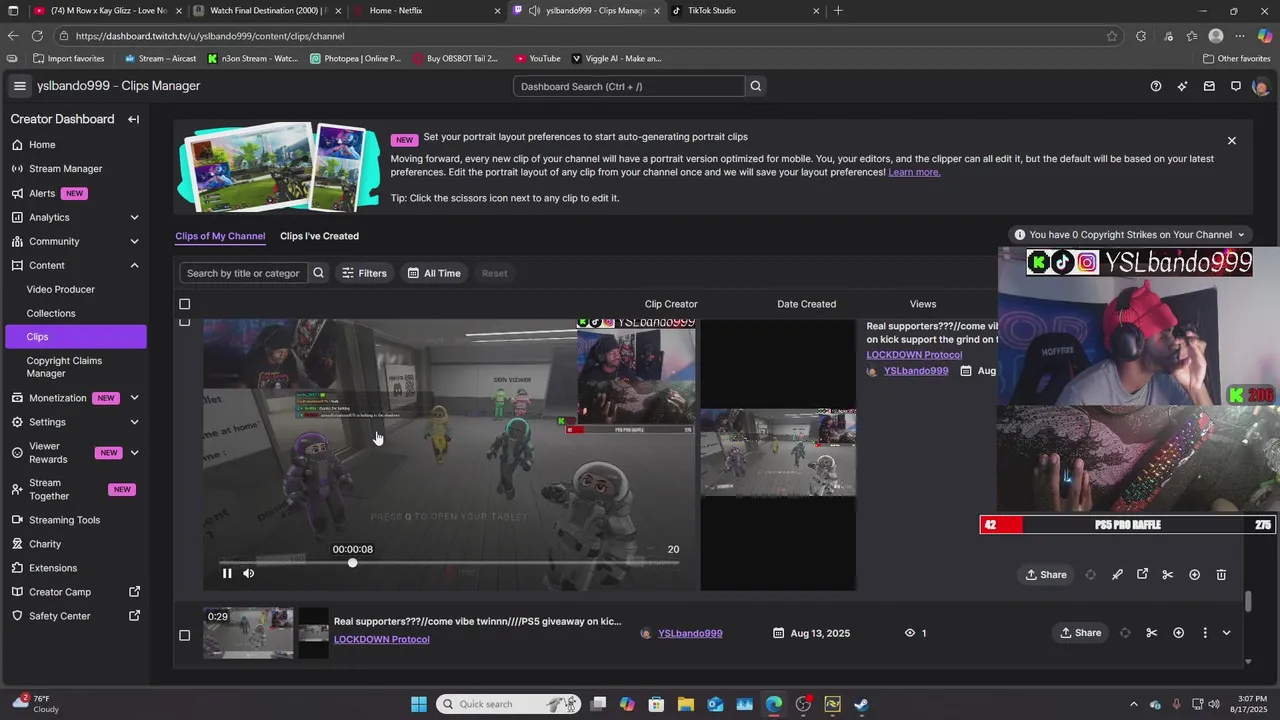Open the whispers chat bubble icon
Screen dimensions: 1280x720
[1236, 86]
